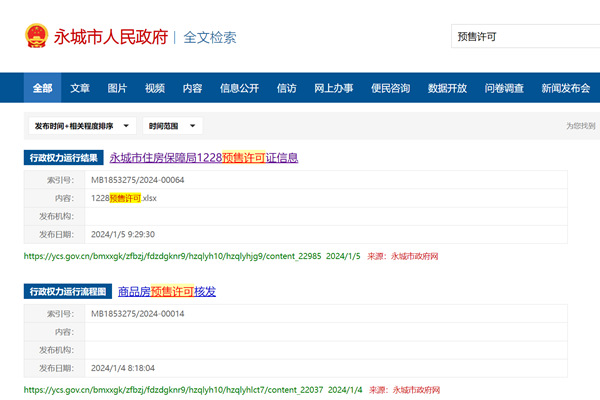
Task: Open result 永城市住房保障局1228预售许可证信息
Action: (x=204, y=158)
